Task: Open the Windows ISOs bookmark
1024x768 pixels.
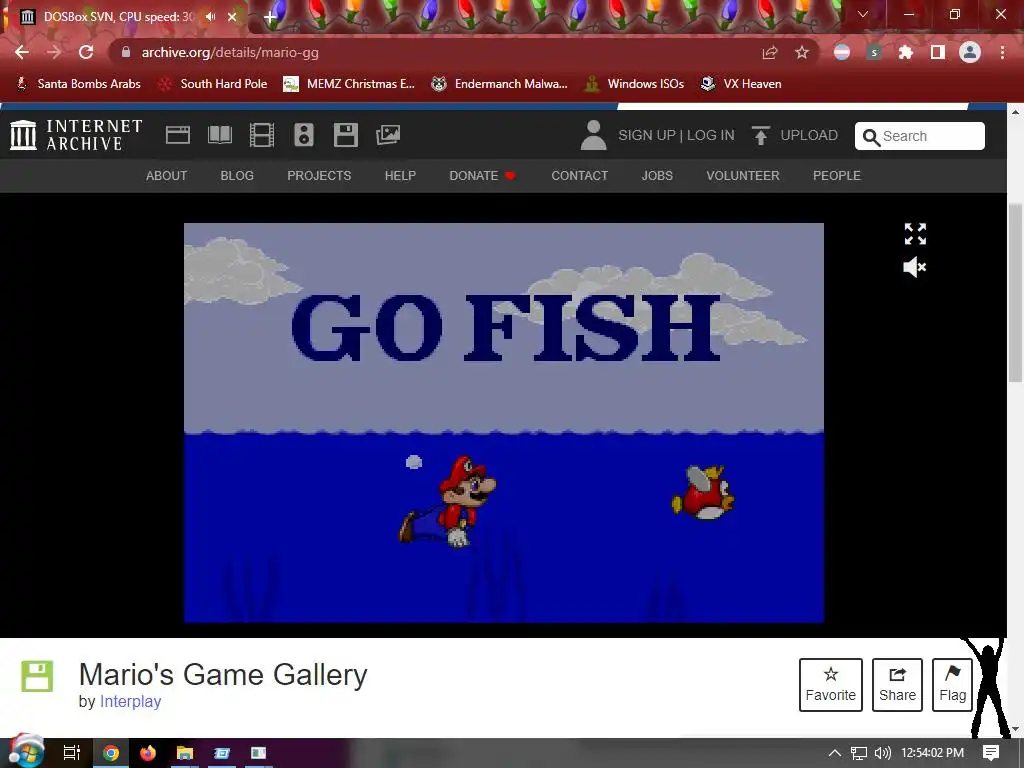Action: pyautogui.click(x=634, y=84)
